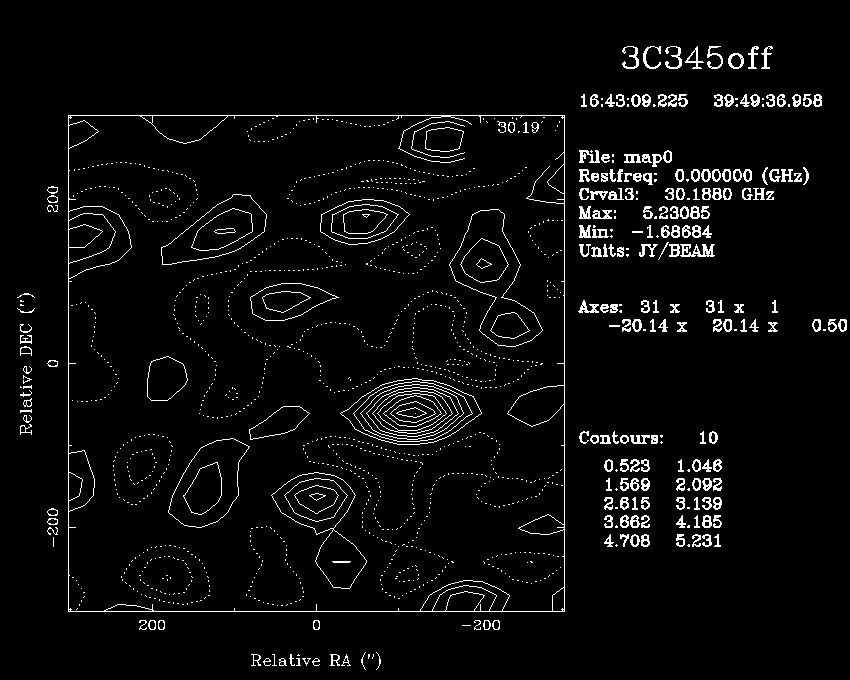Viewport: 850px width, 680px height.
Task: Click the 3C345off plot title
Action: tap(697, 58)
